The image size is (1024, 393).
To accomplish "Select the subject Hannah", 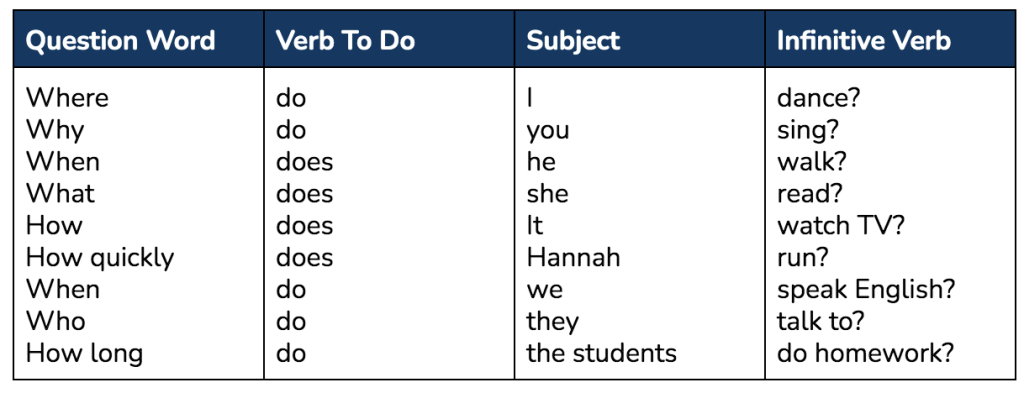I will coord(573,258).
